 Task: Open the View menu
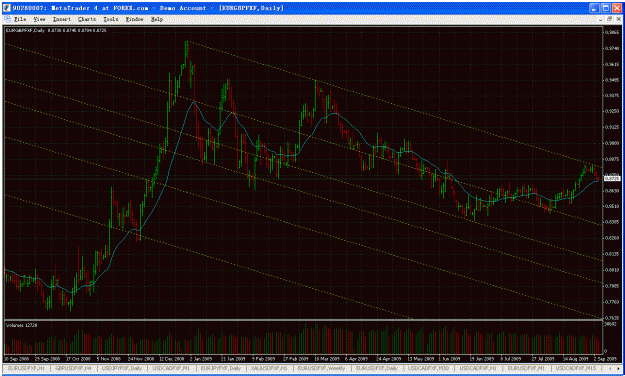(x=39, y=19)
